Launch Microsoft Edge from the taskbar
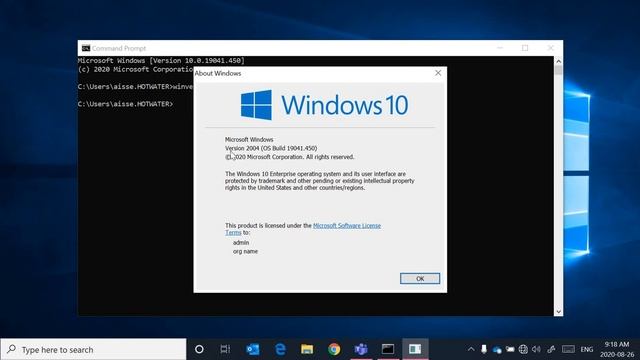This screenshot has height=360, width=640. click(280, 349)
